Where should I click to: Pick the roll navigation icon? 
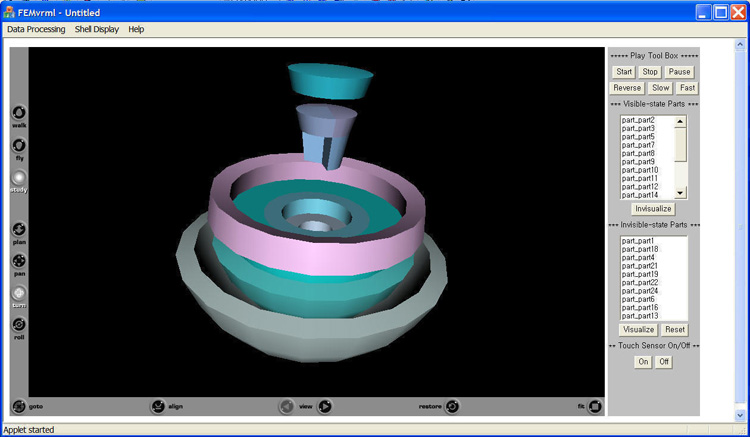[19, 325]
